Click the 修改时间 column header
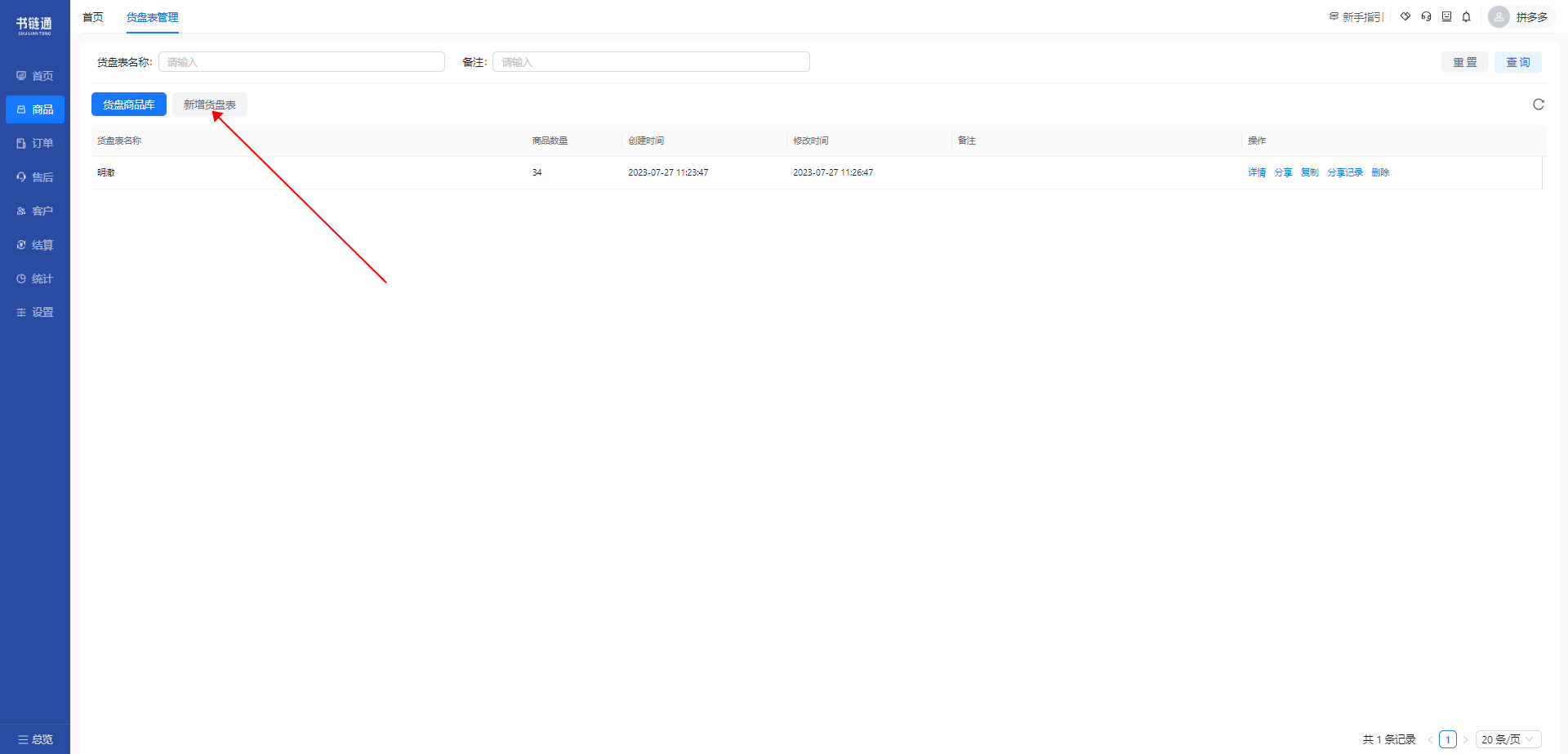The image size is (1568, 754). click(x=811, y=141)
